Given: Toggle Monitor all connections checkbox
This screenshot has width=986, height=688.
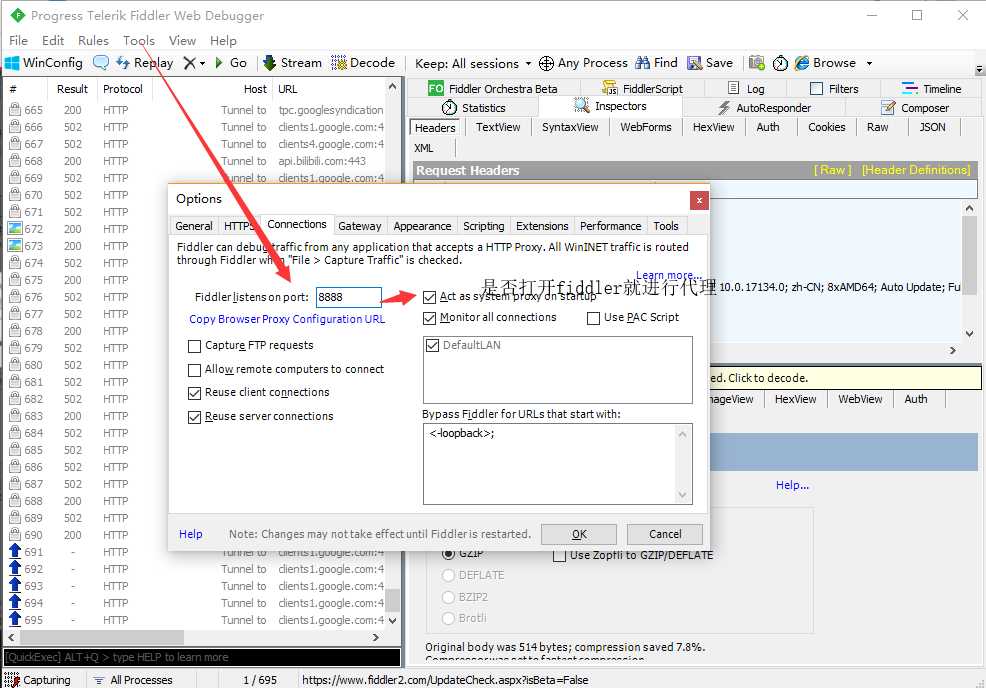Looking at the screenshot, I should pyautogui.click(x=429, y=318).
